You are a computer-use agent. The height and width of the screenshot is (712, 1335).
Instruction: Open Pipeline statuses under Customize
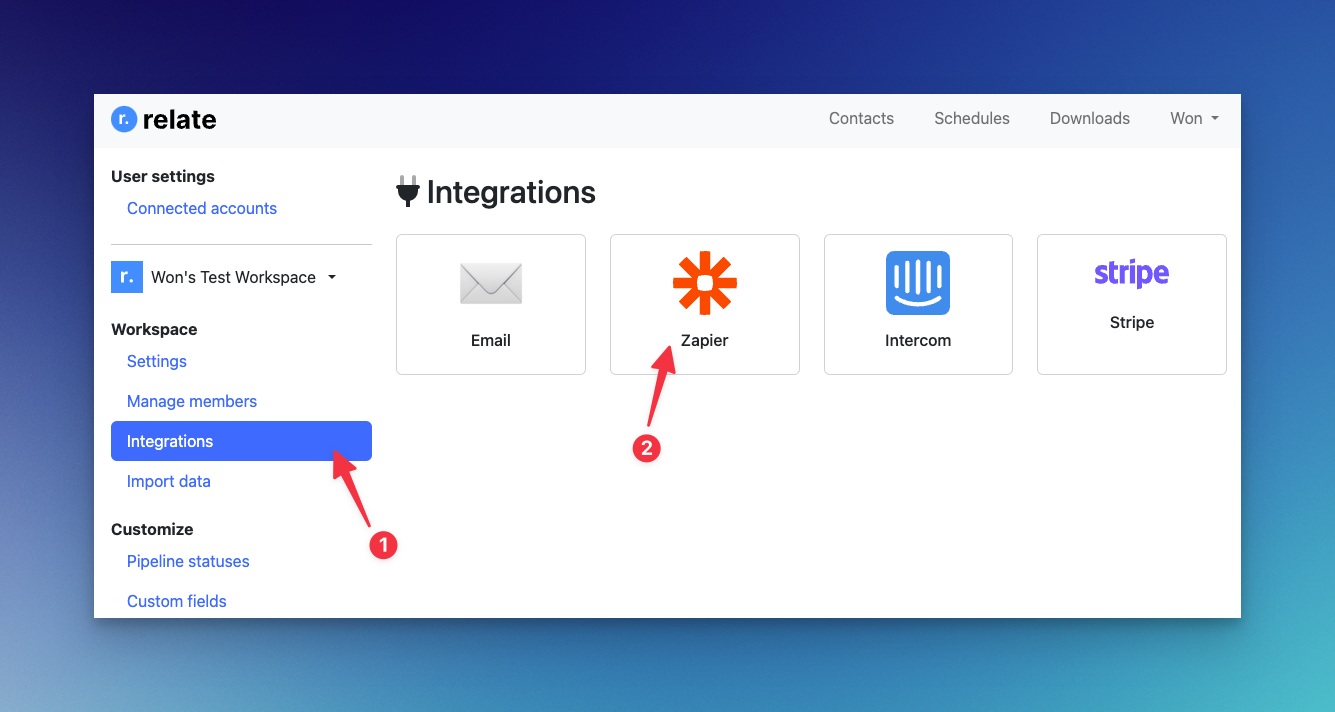click(x=188, y=561)
